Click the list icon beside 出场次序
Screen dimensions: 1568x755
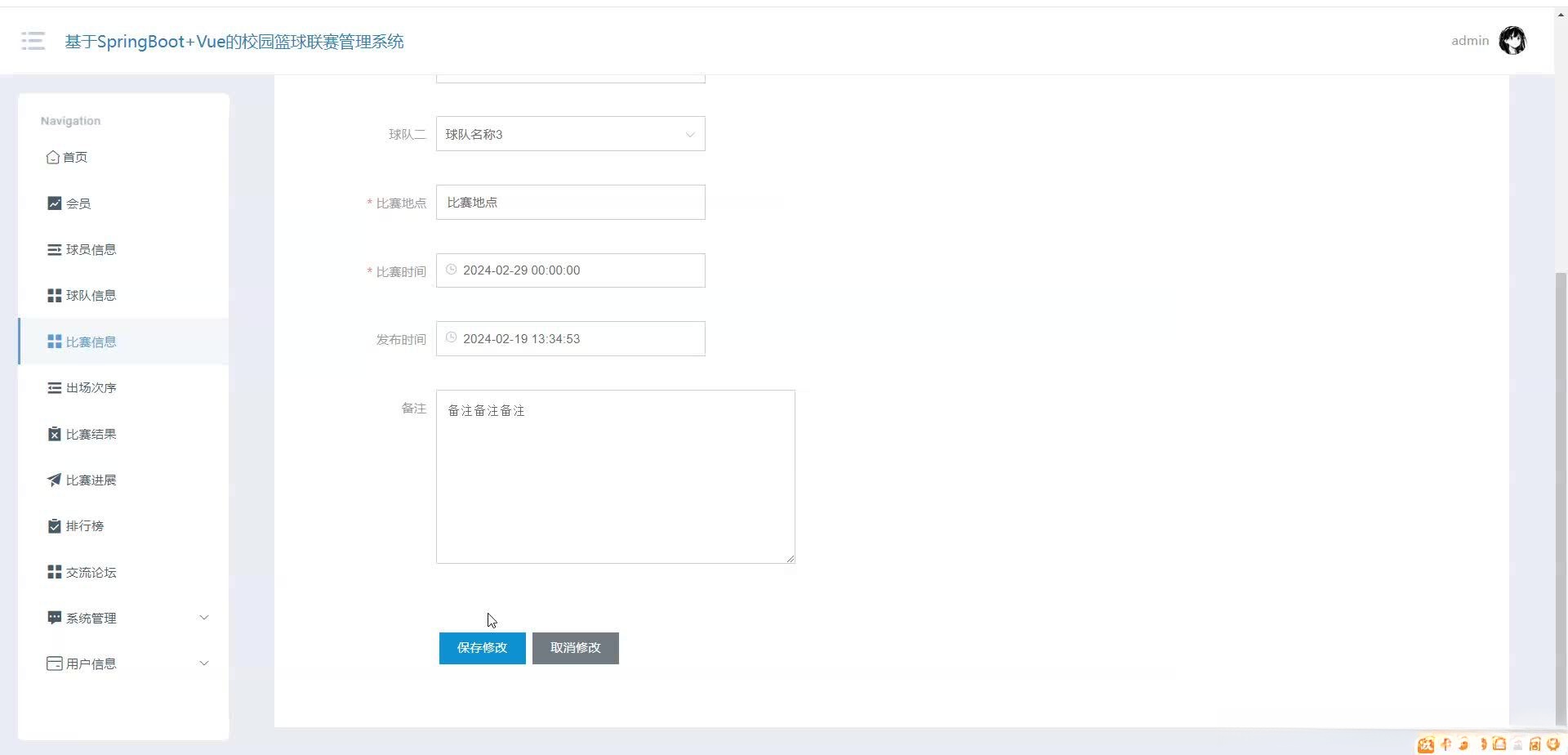[55, 388]
